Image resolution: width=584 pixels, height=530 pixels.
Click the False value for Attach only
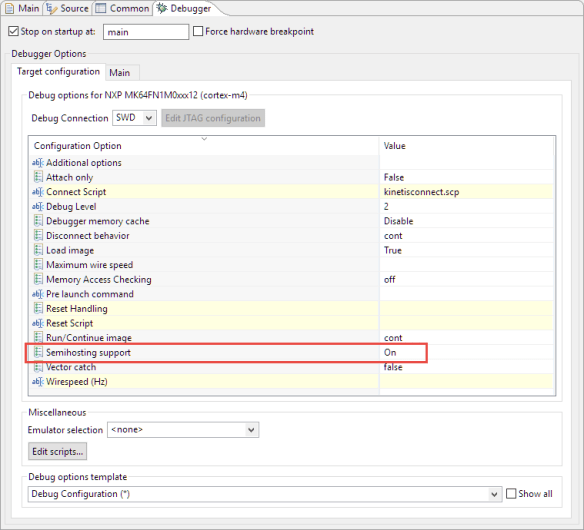pyautogui.click(x=394, y=177)
